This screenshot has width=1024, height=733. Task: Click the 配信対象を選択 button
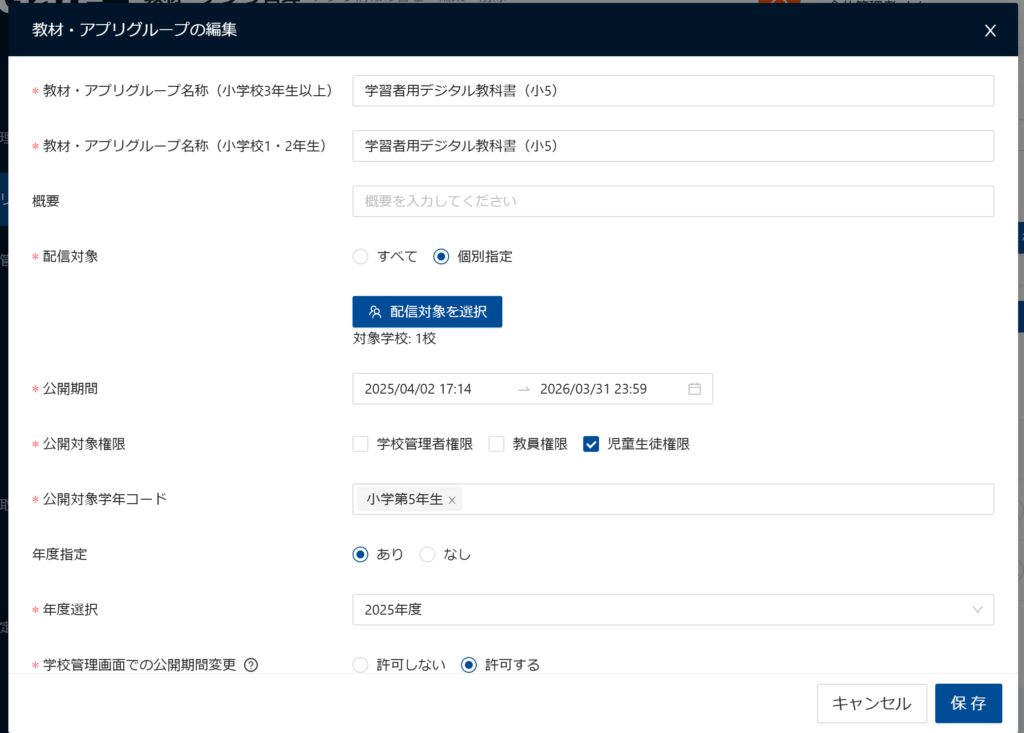pyautogui.click(x=427, y=312)
